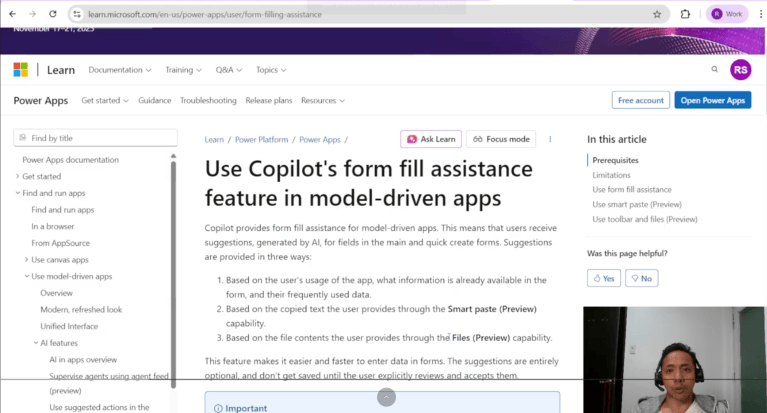Viewport: 767px width, 413px height.
Task: Reload the page with the refresh icon
Action: pos(53,14)
